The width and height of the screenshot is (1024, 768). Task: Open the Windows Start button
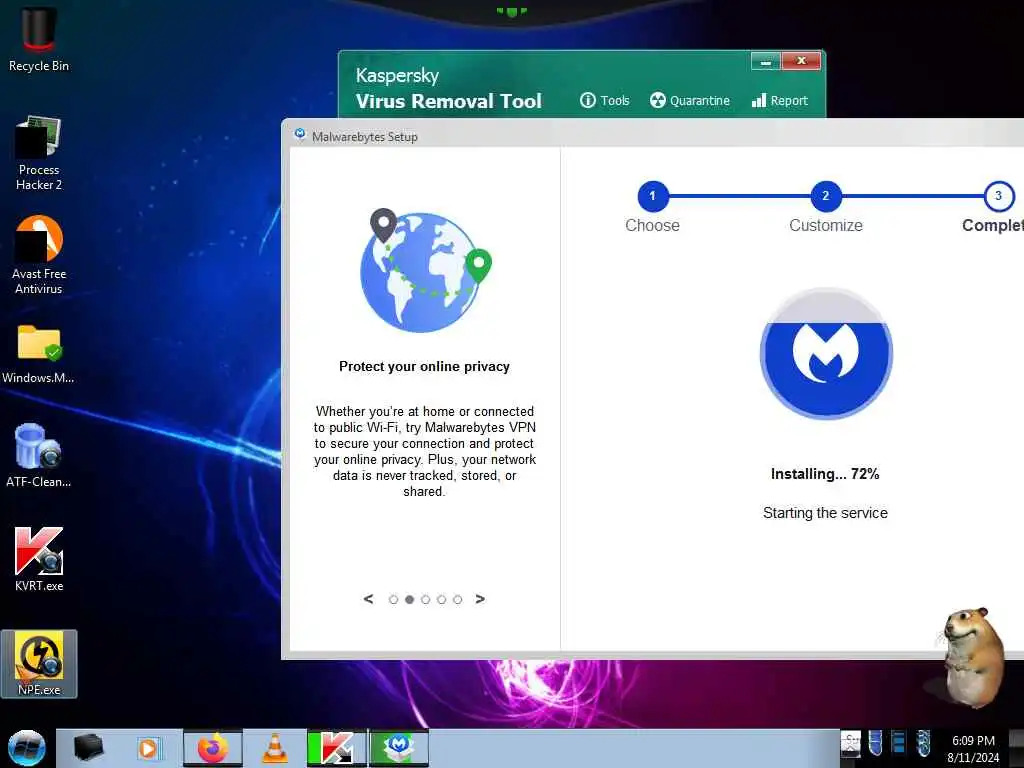(x=27, y=748)
